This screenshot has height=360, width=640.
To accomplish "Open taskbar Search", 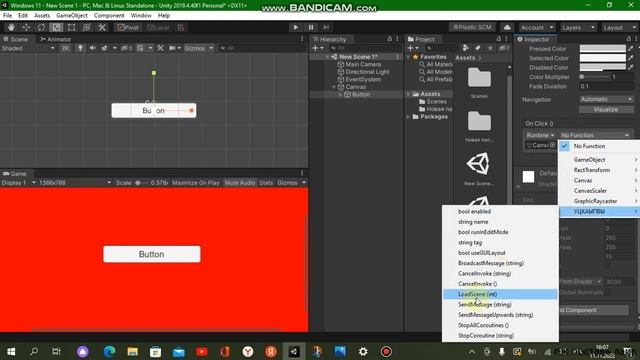I will (x=34, y=351).
